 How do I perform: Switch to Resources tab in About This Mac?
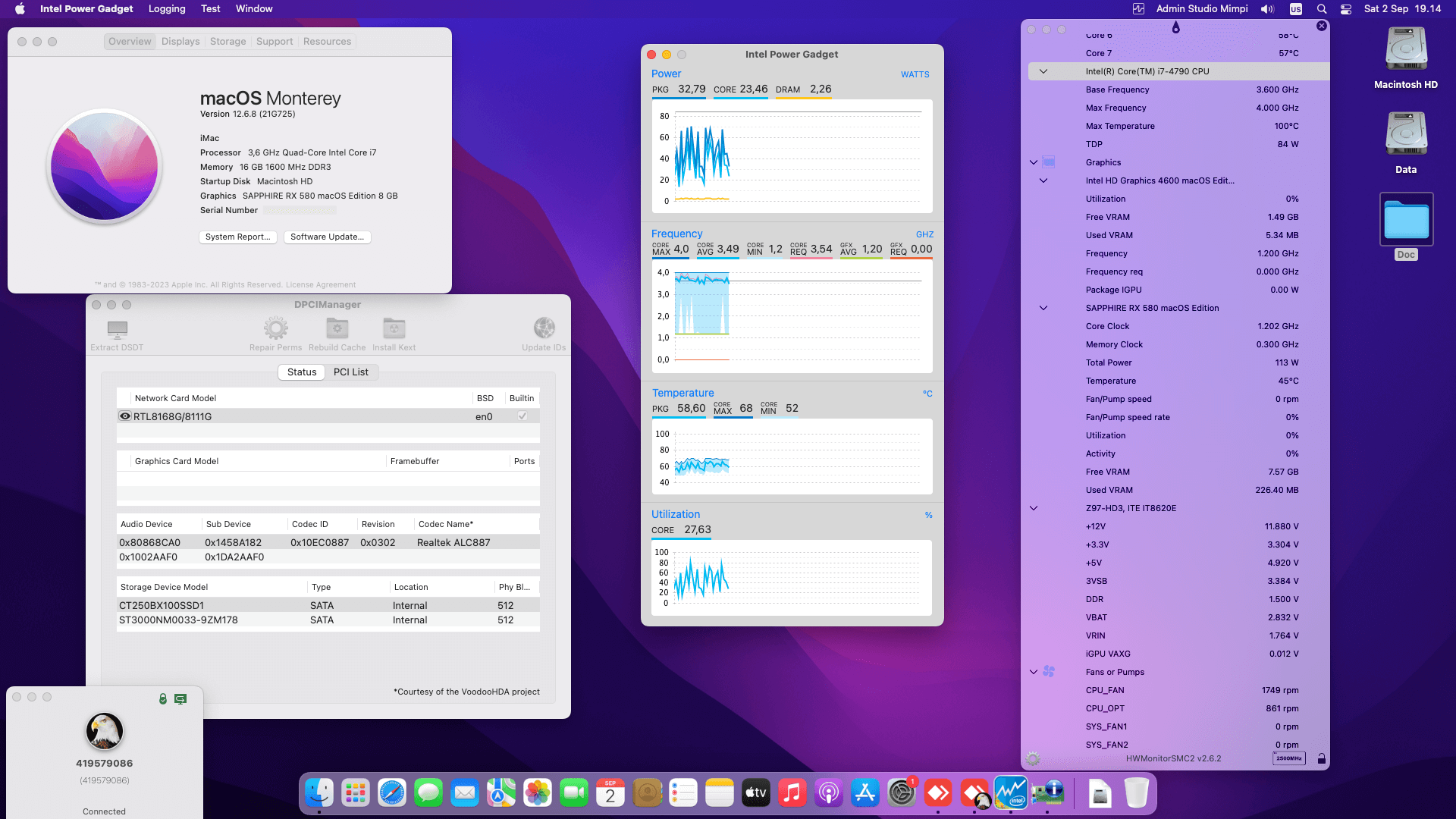[327, 42]
